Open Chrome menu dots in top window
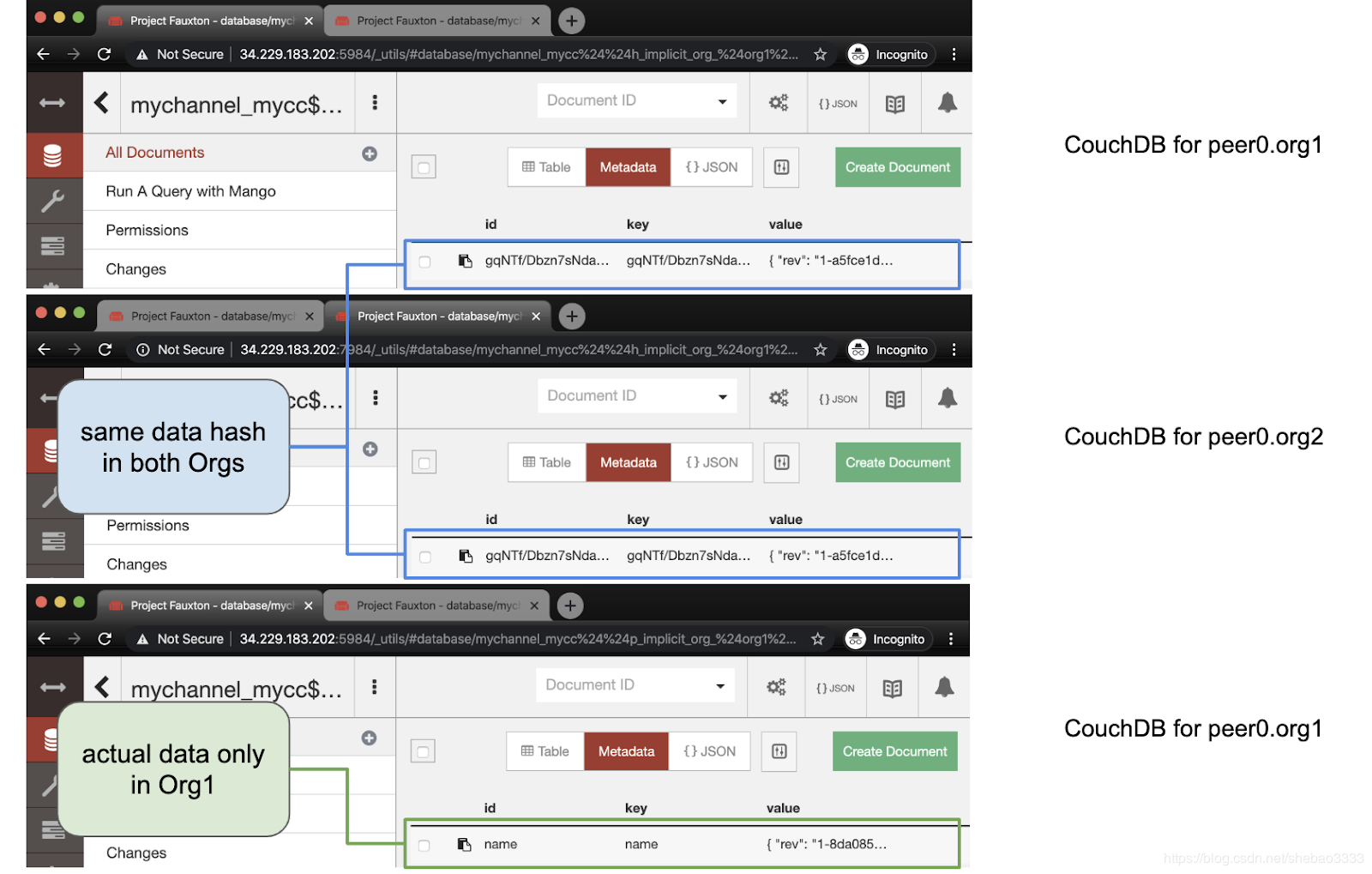Image resolution: width=1372 pixels, height=874 pixels. coord(954,55)
